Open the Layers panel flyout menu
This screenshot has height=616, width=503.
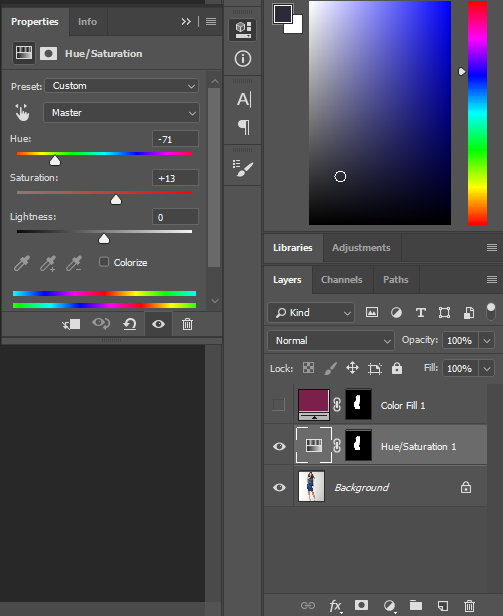[492, 279]
